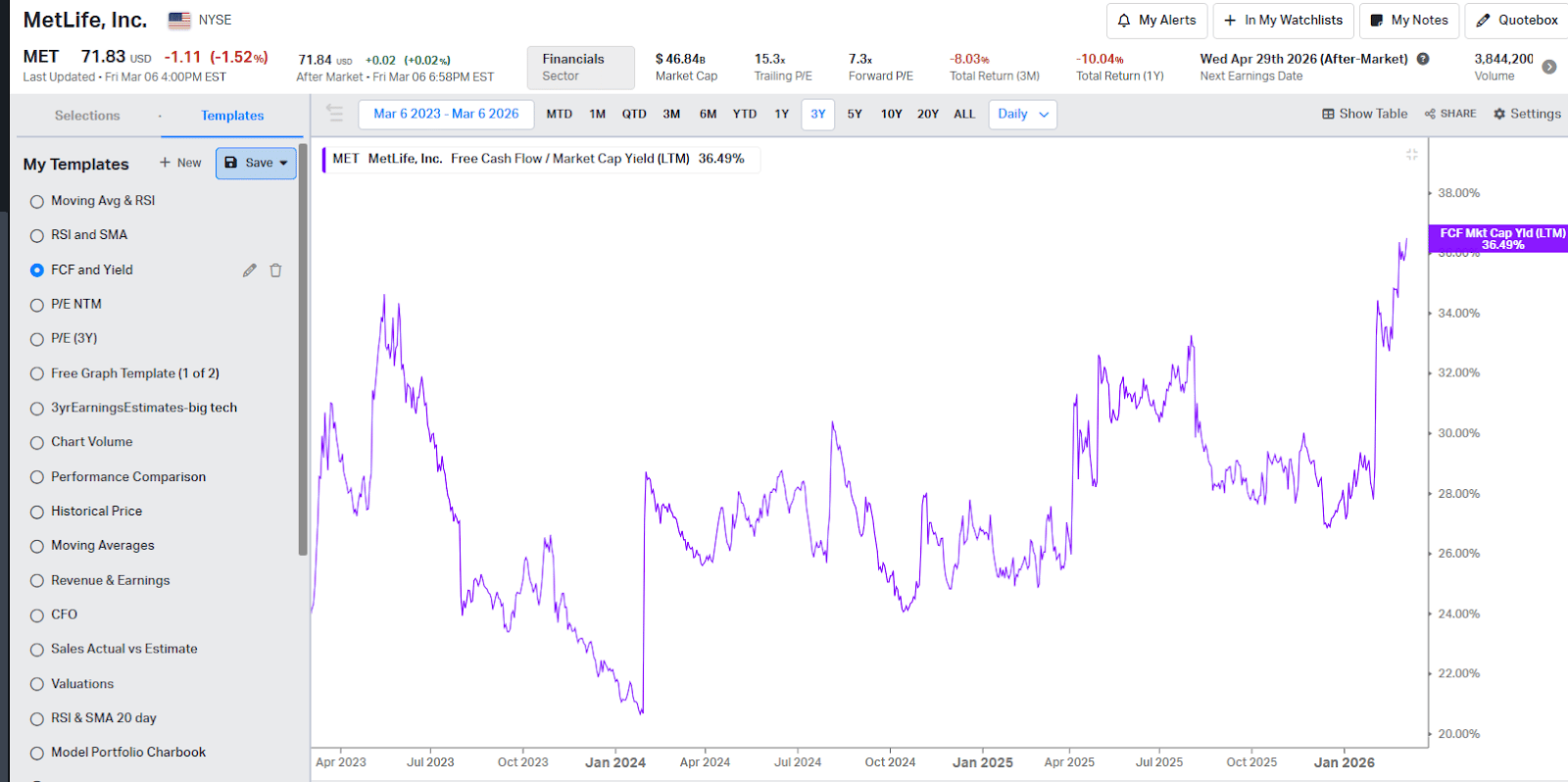
Task: Select the RSI & SMA 20 day template
Action: 37,719
